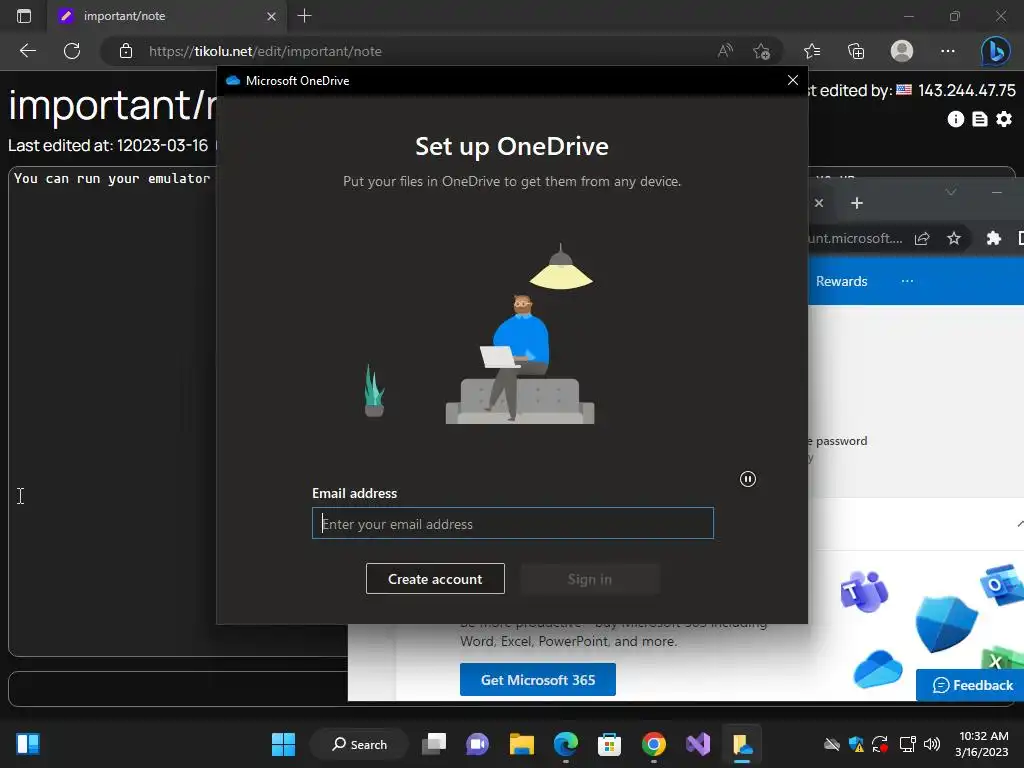Show note info icon on tikolu page

pyautogui.click(x=955, y=119)
